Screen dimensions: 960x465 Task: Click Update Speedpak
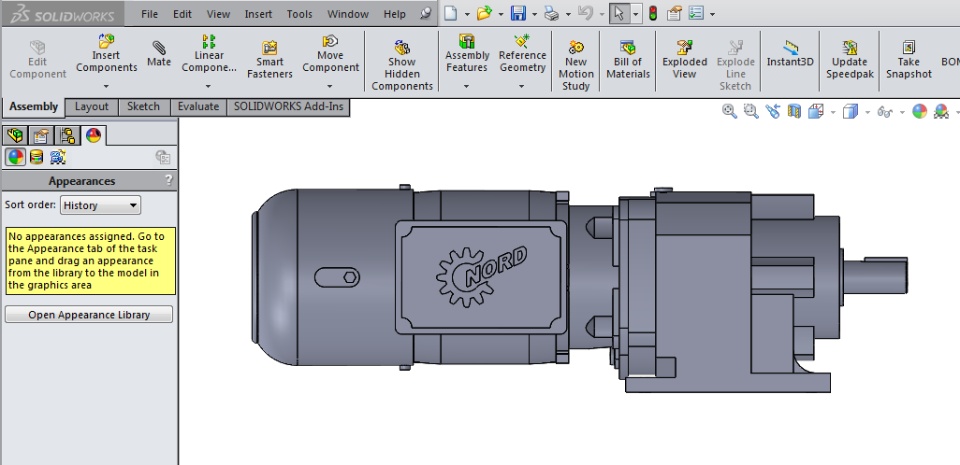click(849, 60)
